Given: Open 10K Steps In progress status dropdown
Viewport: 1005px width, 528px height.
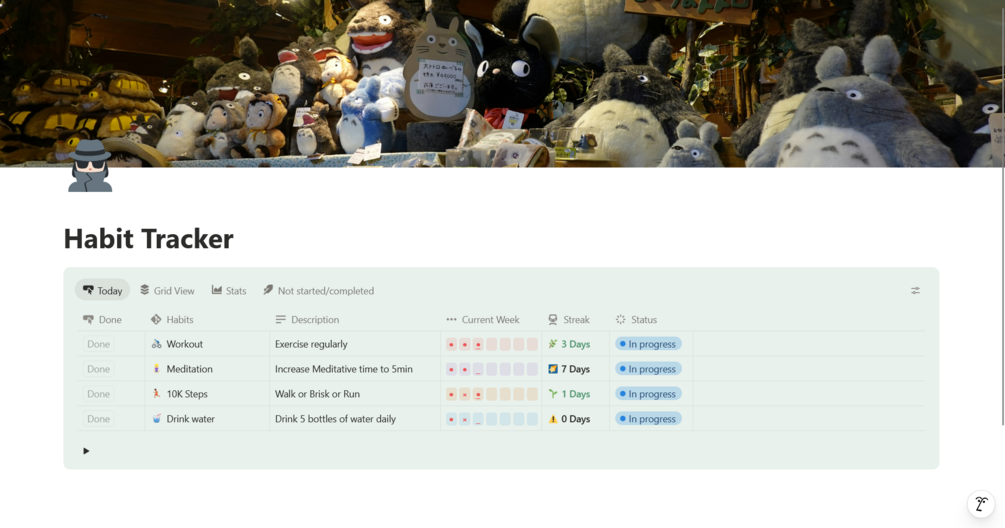Looking at the screenshot, I should (x=648, y=394).
